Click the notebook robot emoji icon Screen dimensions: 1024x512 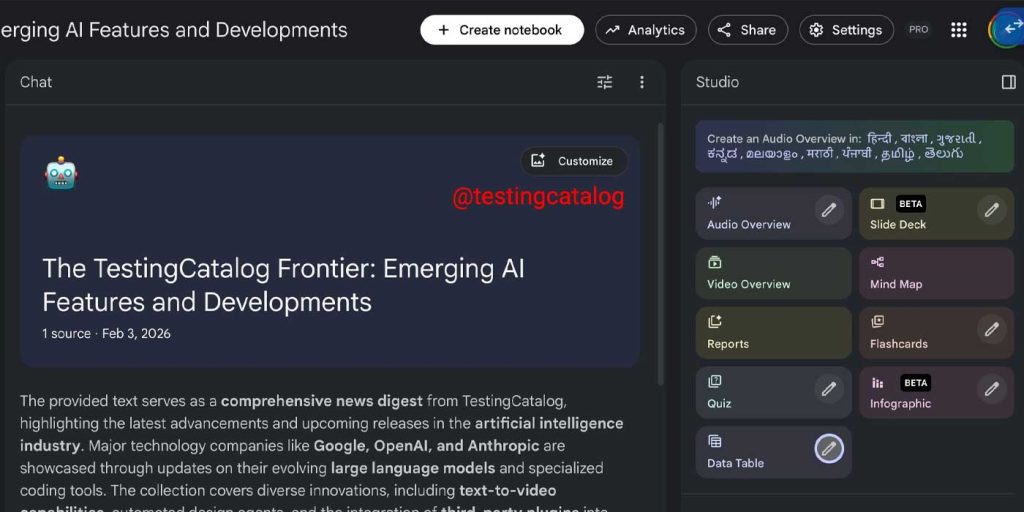coord(61,174)
